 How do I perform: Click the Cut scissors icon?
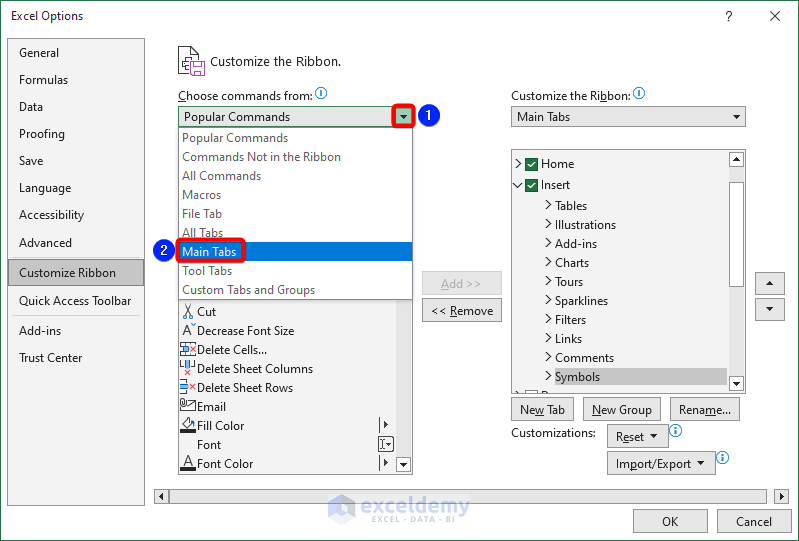click(188, 311)
